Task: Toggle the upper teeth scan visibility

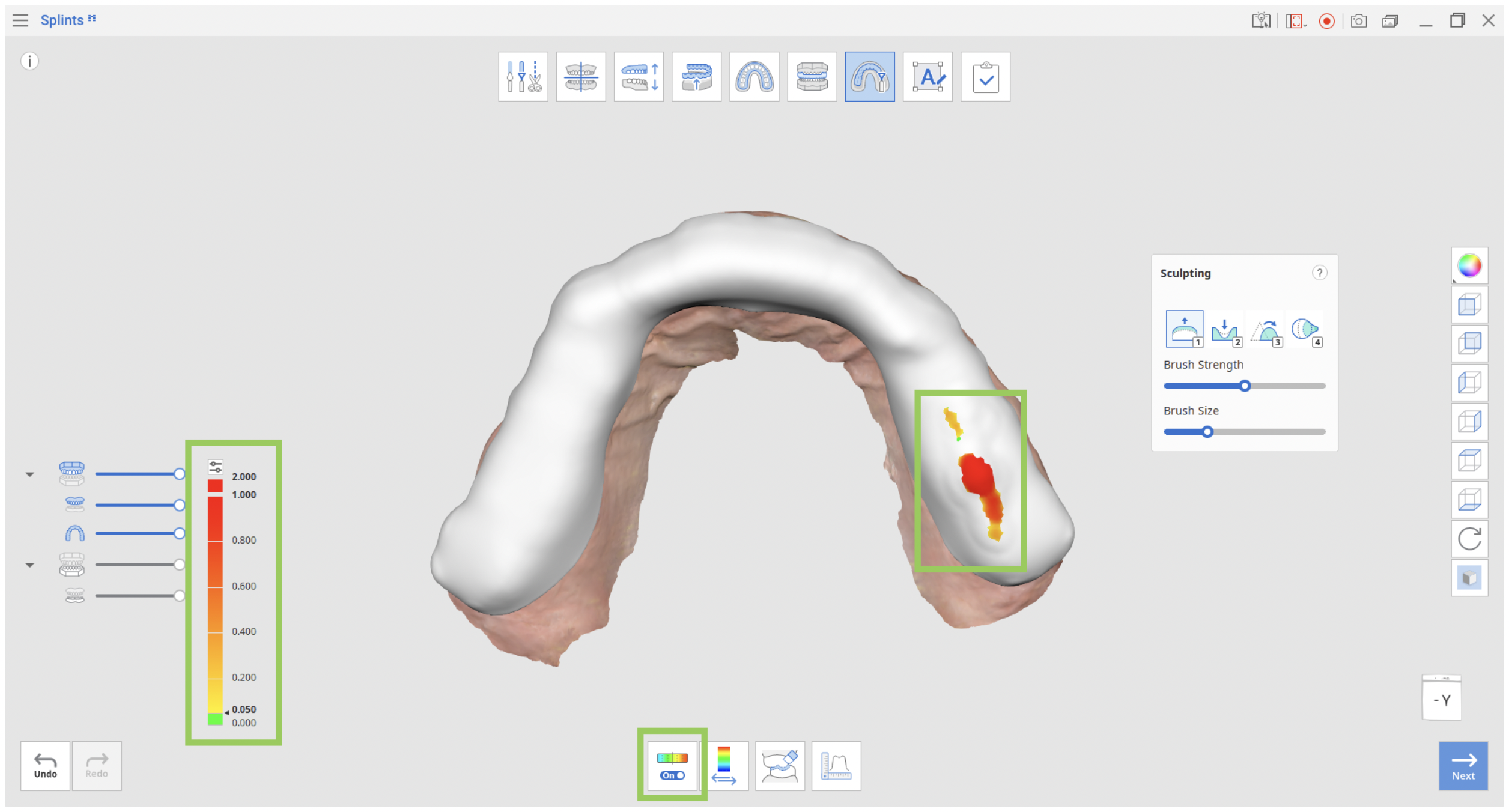Action: point(75,504)
